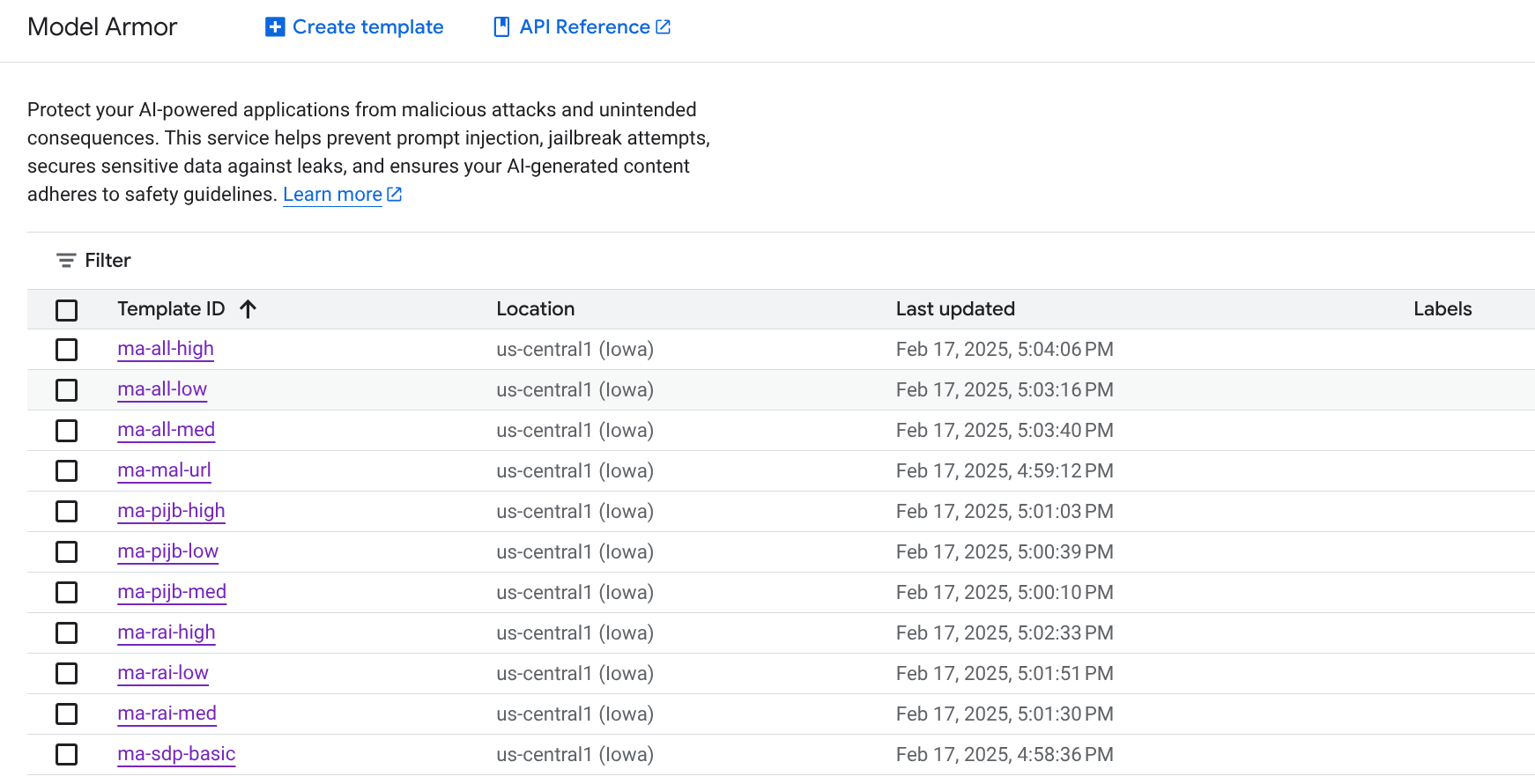The image size is (1535, 784).
Task: Click the Labels column header
Action: [x=1442, y=309]
